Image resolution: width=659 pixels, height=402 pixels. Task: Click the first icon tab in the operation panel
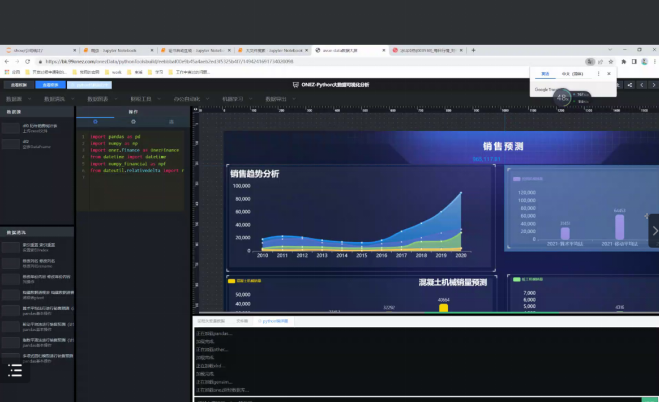[95, 122]
